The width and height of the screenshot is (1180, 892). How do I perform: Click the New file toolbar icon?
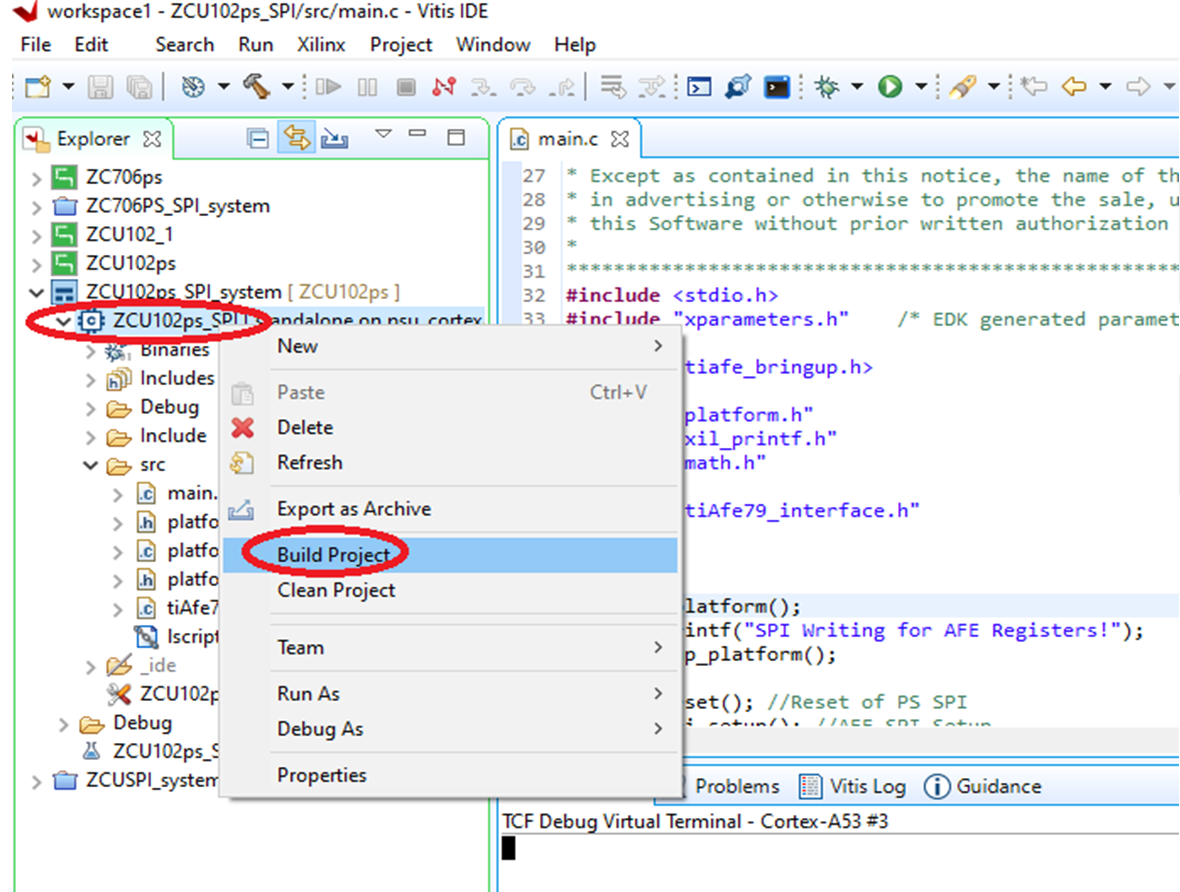click(x=37, y=87)
